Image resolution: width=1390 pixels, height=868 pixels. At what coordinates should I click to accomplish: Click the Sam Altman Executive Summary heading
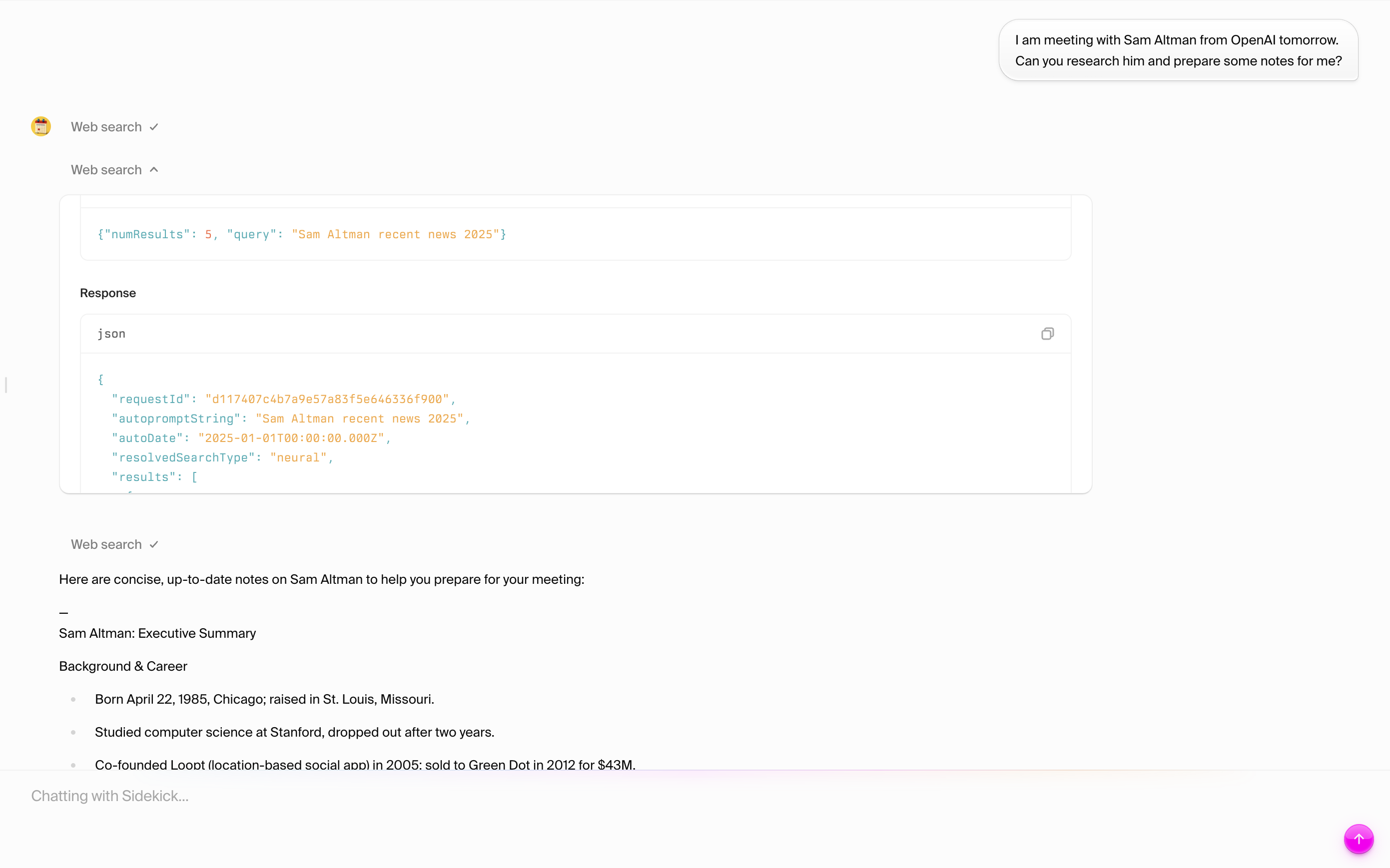tap(157, 633)
